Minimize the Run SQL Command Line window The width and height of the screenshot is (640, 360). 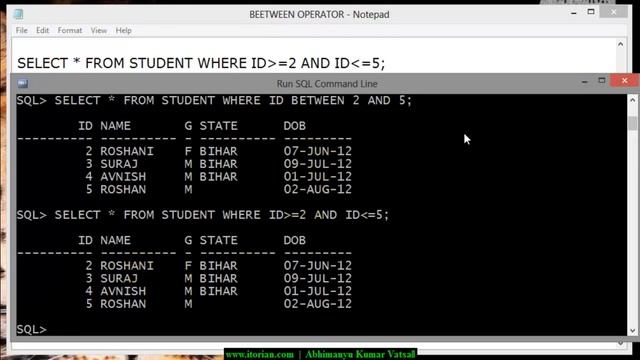pyautogui.click(x=584, y=82)
